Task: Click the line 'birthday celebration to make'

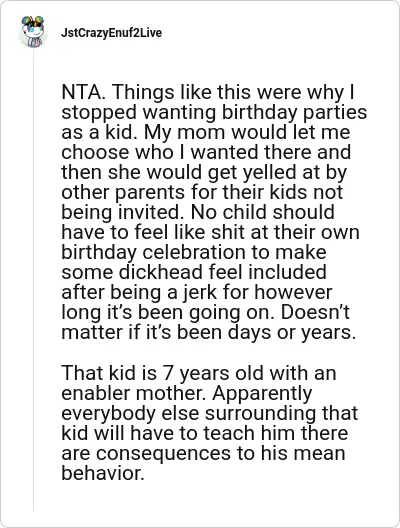Action: click(194, 252)
